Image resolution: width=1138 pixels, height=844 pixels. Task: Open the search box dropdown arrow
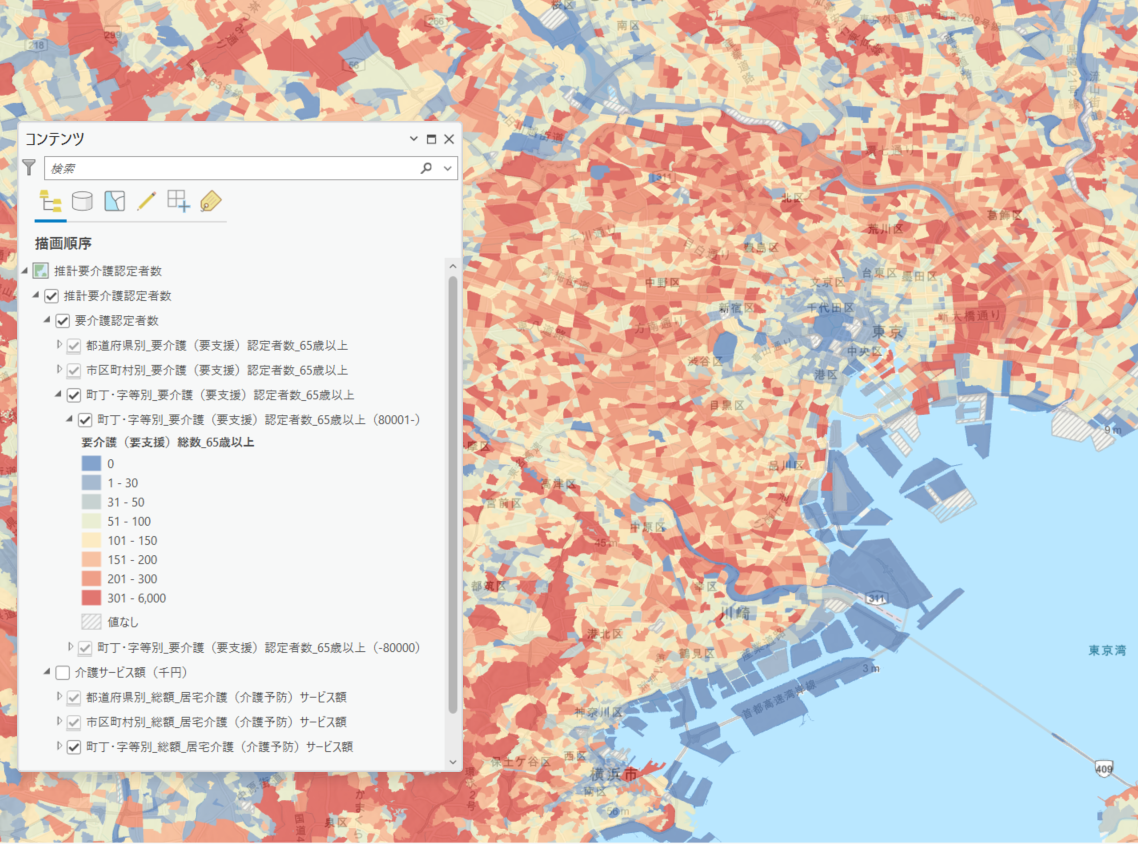coord(447,168)
